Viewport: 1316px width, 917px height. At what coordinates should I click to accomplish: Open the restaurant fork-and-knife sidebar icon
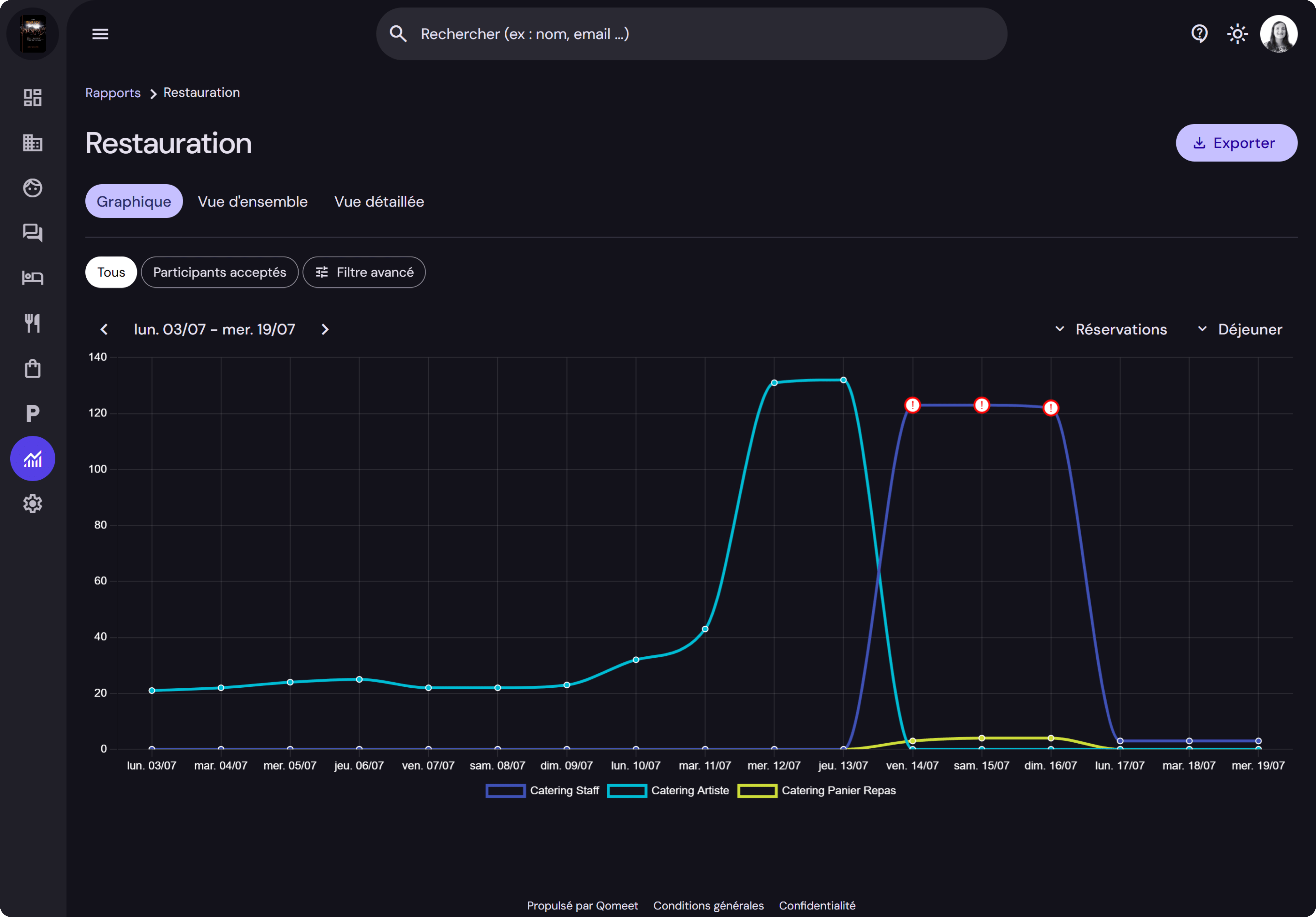33,323
